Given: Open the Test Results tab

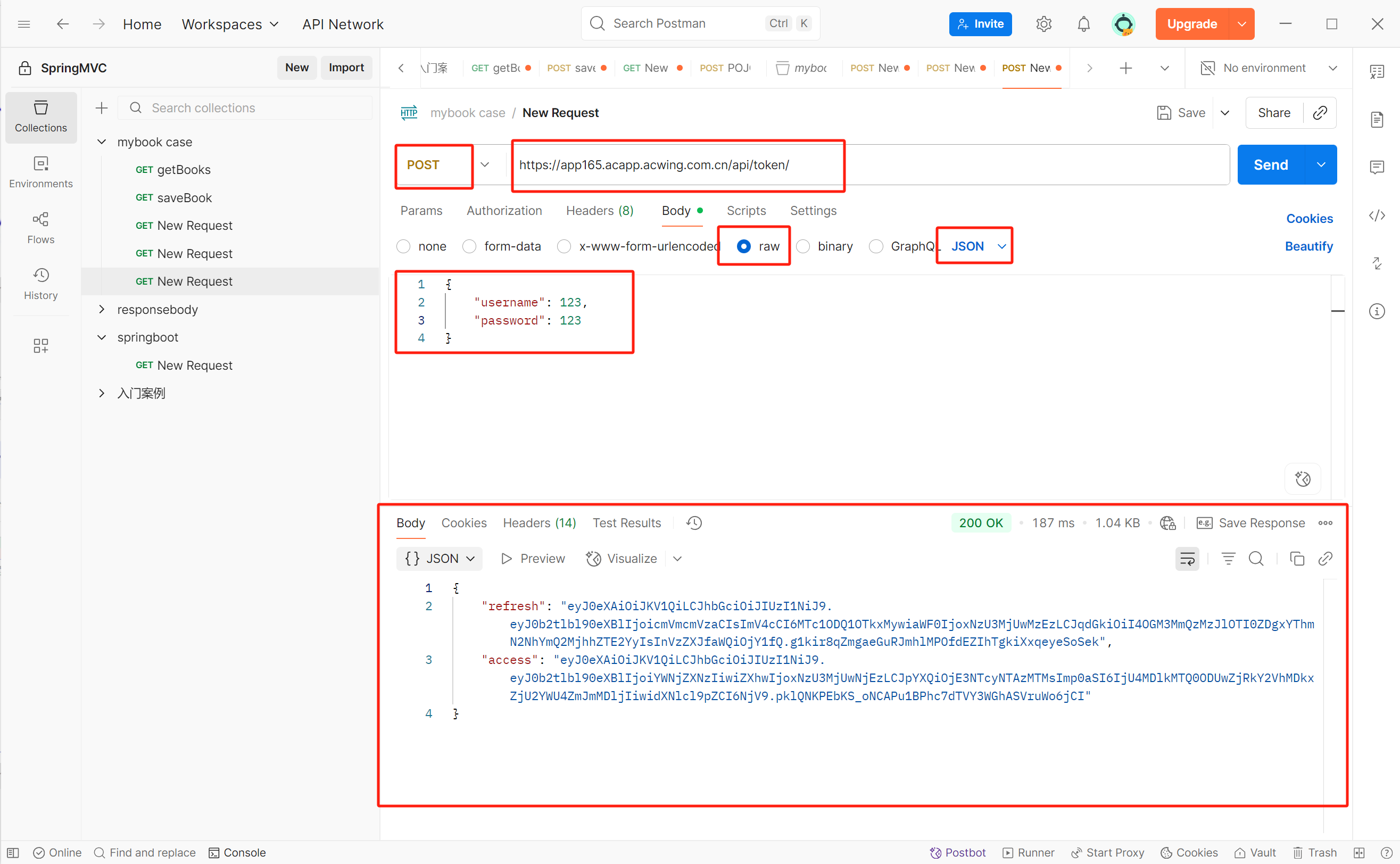Looking at the screenshot, I should pos(626,523).
